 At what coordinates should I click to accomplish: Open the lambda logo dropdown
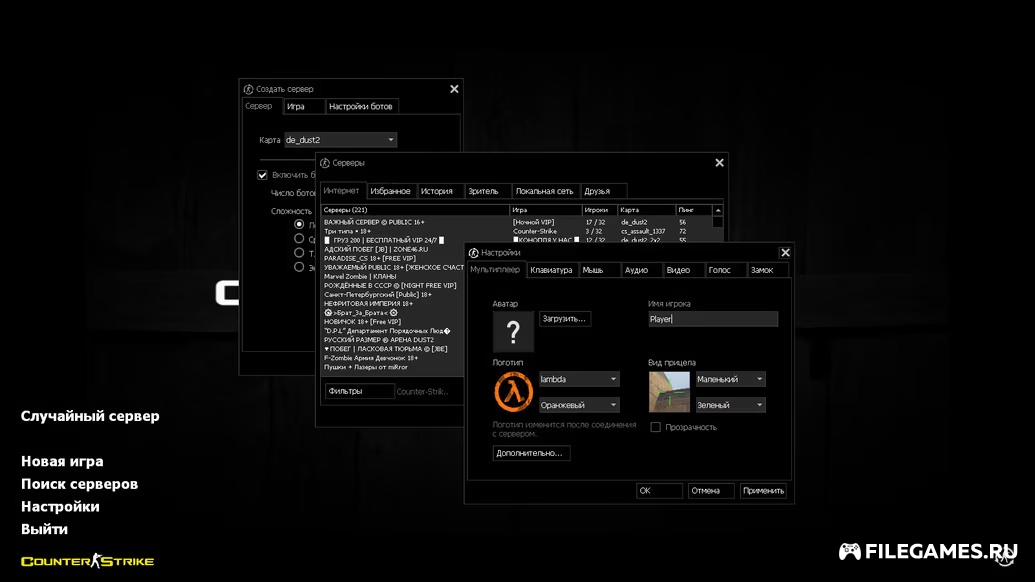[579, 379]
